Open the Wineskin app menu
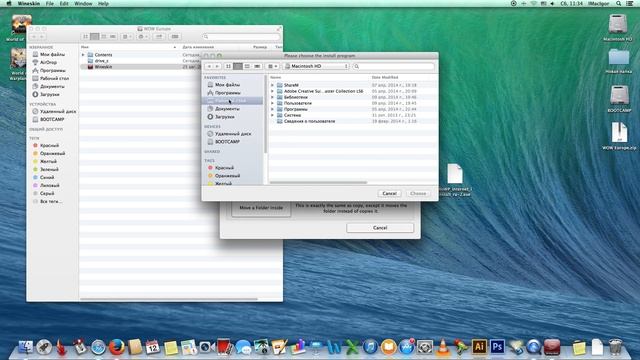640x360 pixels. pyautogui.click(x=29, y=3)
